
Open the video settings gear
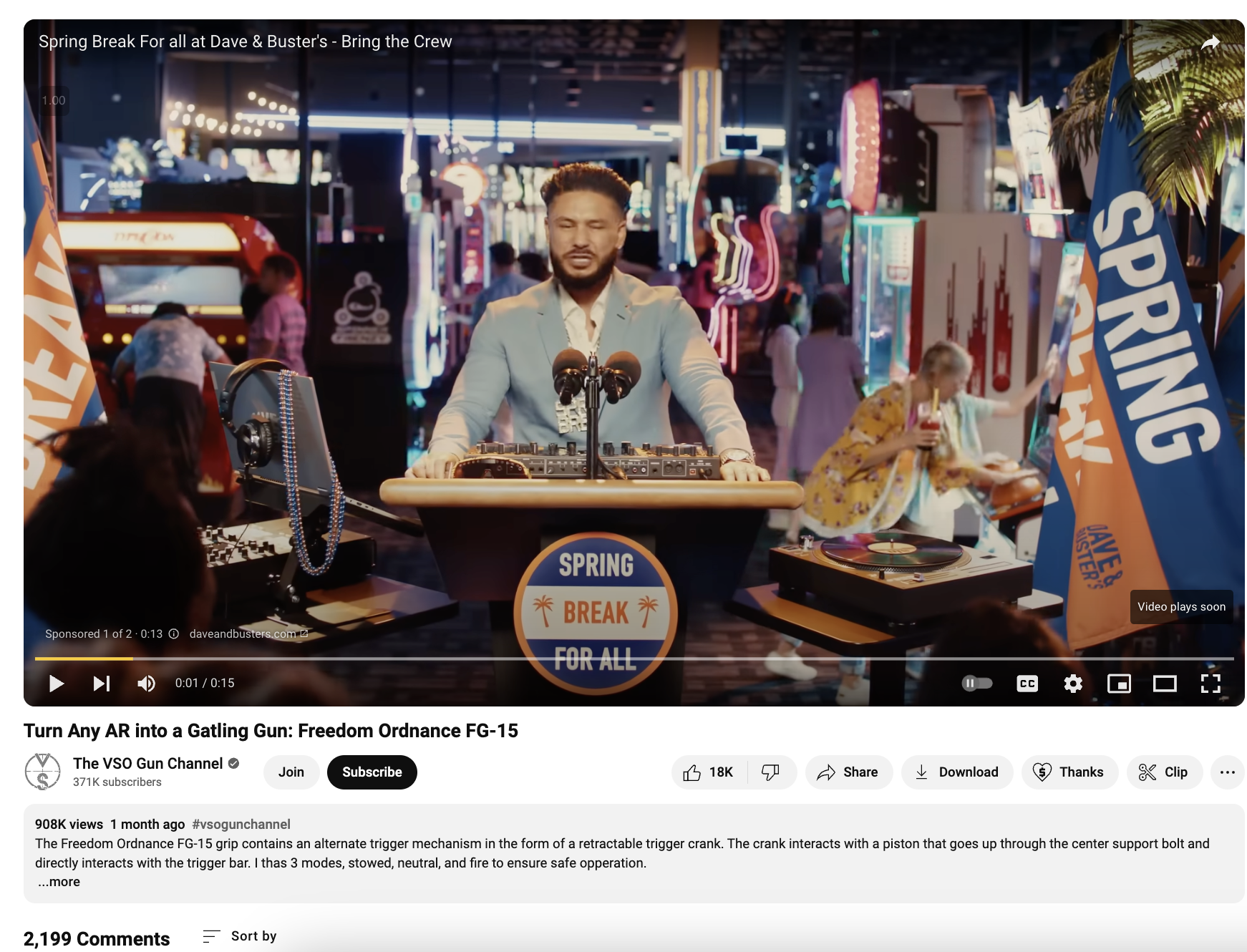coord(1072,684)
